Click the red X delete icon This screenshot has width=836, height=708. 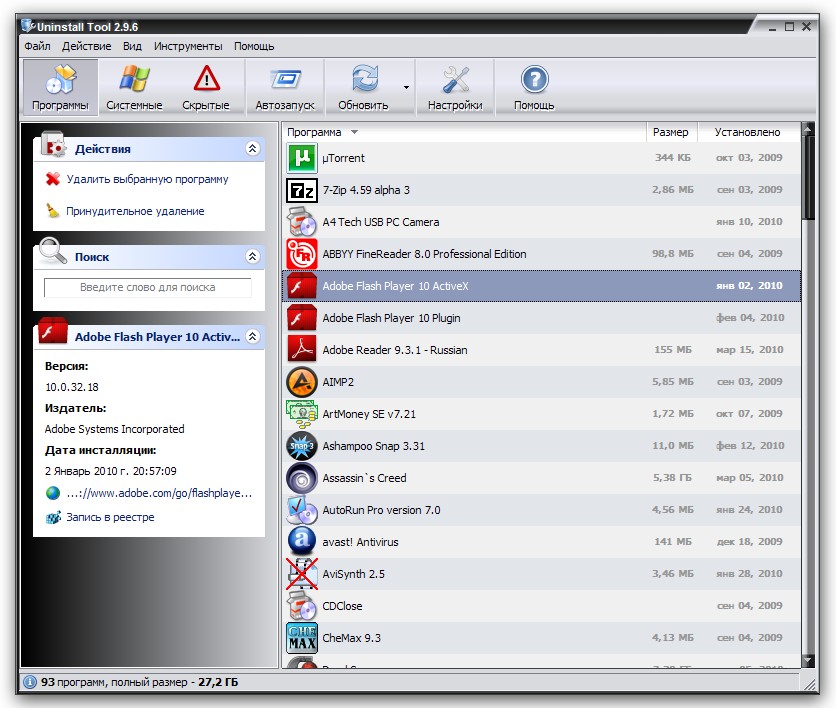(x=52, y=179)
